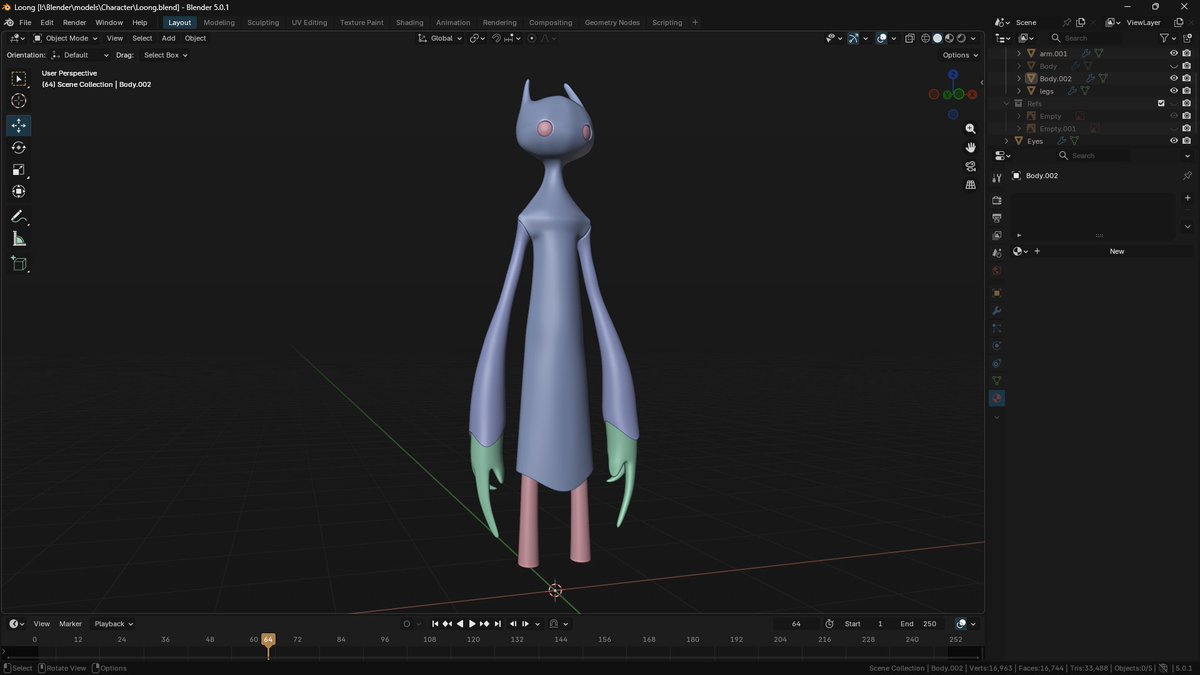
Task: Open the Global transform orientation dropdown
Action: click(441, 38)
